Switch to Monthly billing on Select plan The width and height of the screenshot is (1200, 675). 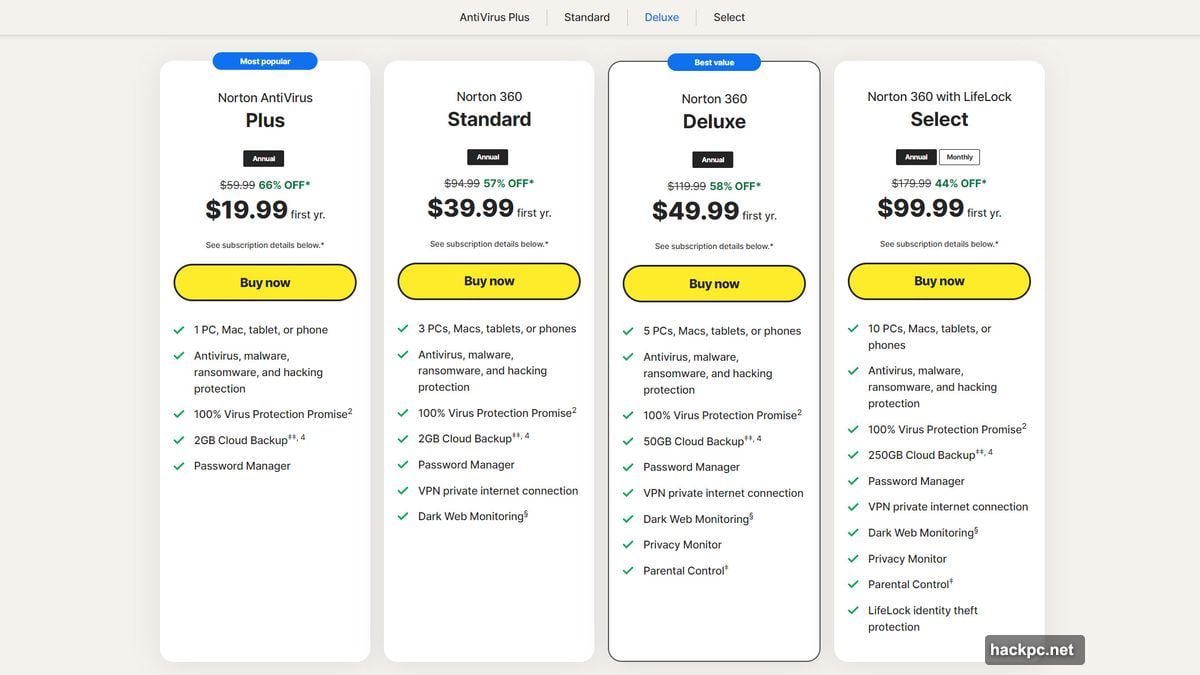pos(959,156)
